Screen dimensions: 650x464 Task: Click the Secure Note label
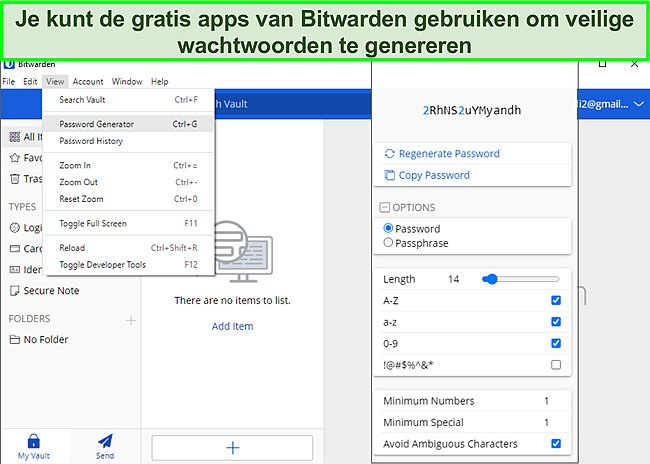click(x=51, y=291)
